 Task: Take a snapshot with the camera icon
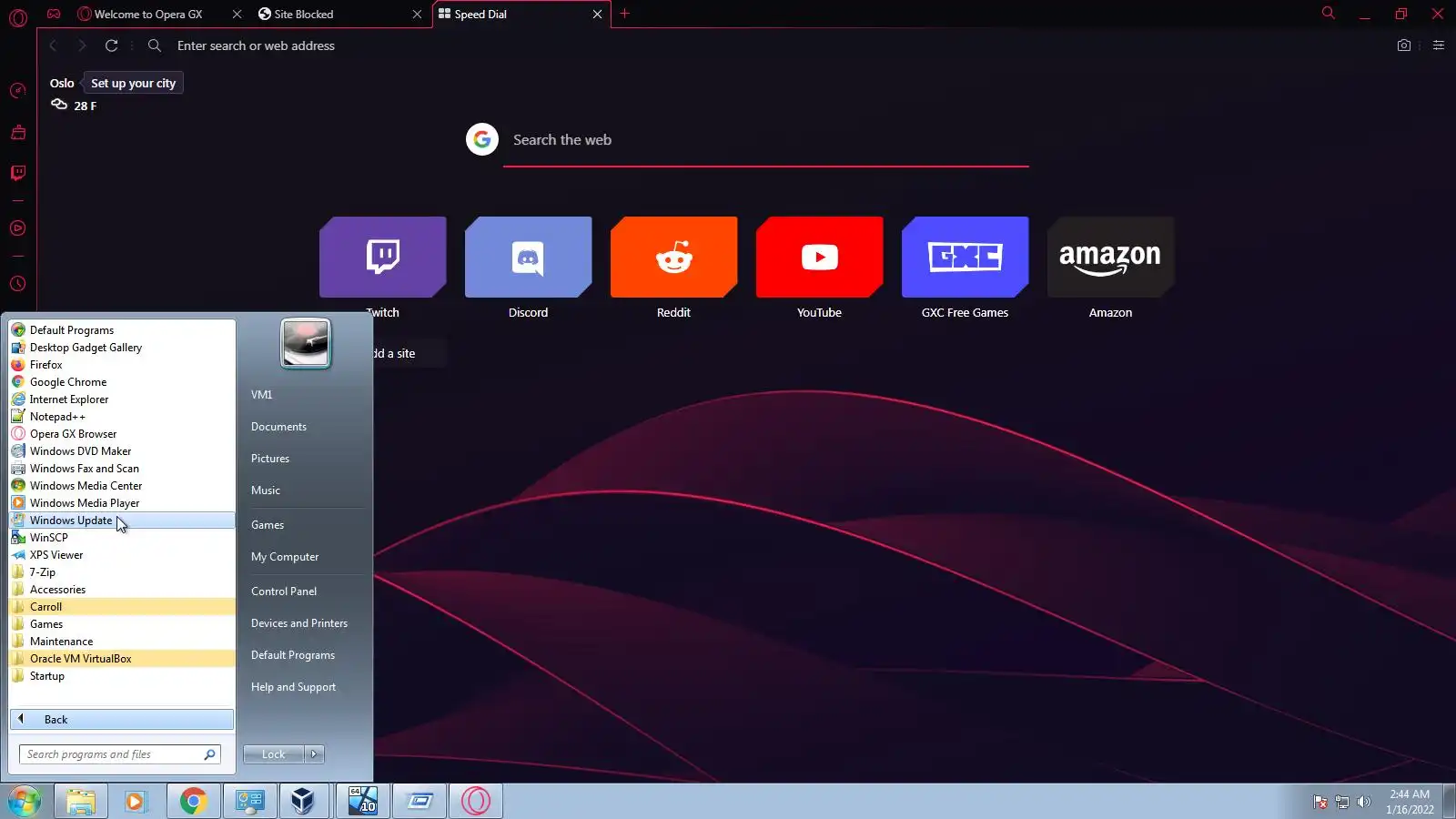point(1404,45)
